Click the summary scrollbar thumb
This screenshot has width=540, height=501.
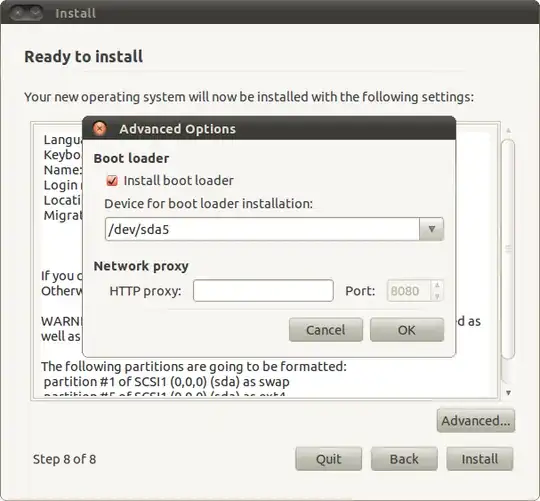tap(508, 249)
